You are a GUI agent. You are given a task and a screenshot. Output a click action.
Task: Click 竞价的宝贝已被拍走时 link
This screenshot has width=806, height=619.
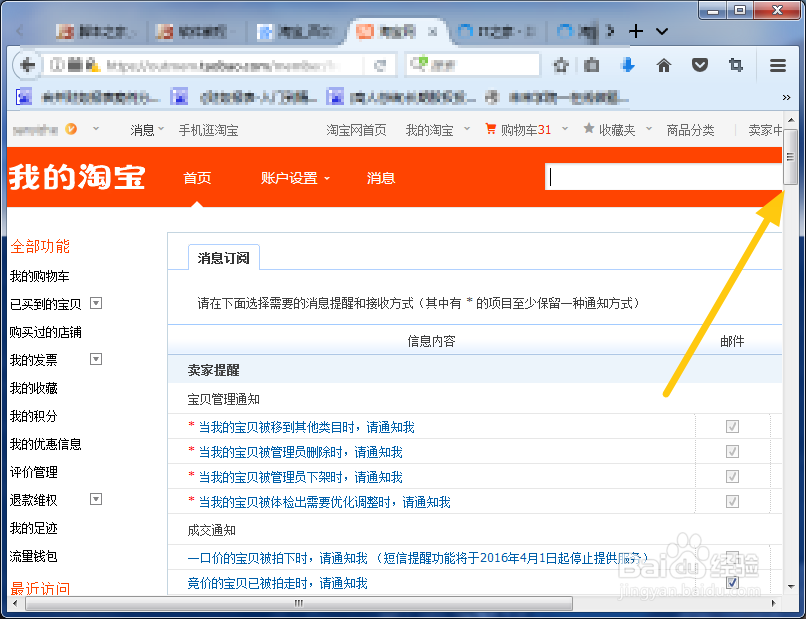(278, 583)
